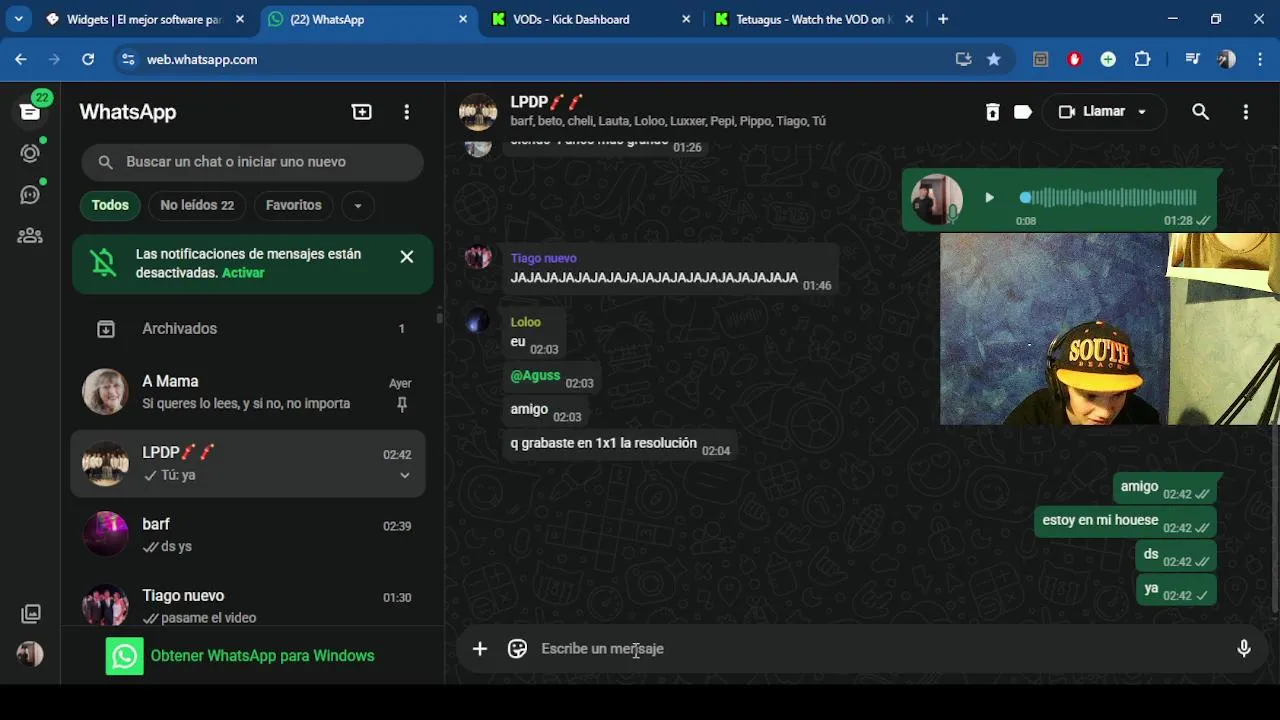Open the media gallery sidebar icon
This screenshot has height=720, width=1280.
click(31, 613)
